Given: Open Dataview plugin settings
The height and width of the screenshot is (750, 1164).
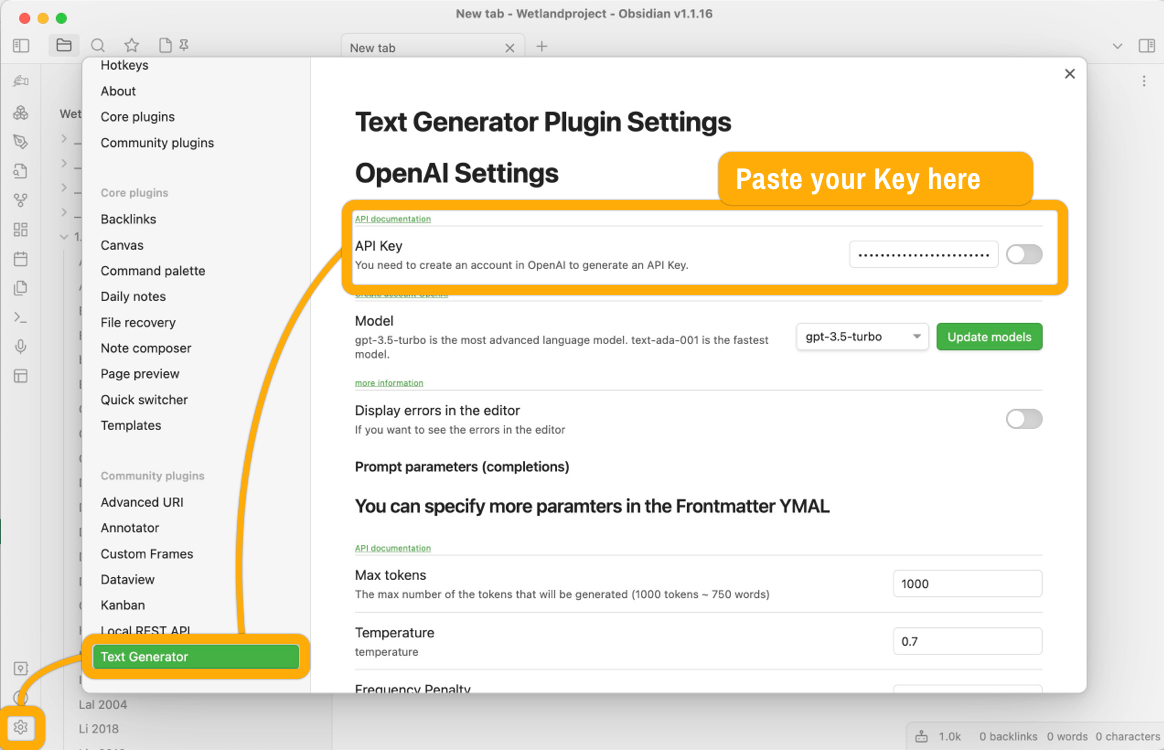Looking at the screenshot, I should click(x=128, y=579).
